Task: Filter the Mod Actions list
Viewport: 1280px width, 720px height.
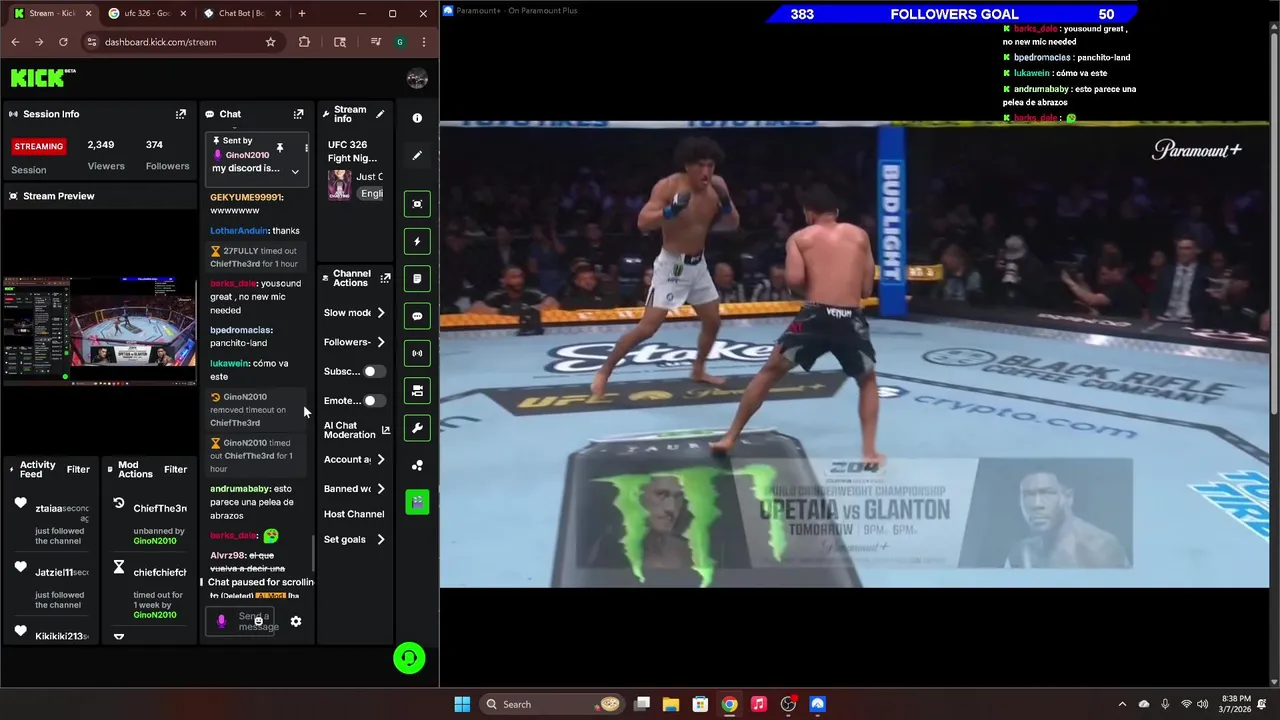Action: 175,469
